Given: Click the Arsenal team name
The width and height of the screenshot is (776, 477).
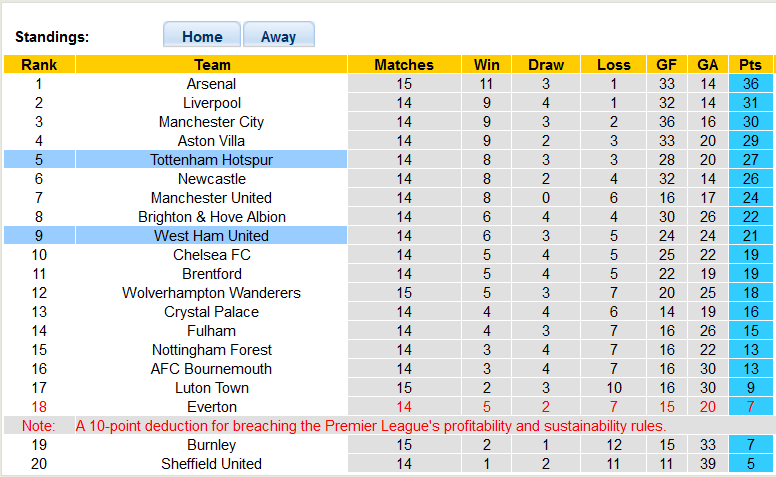Looking at the screenshot, I should [211, 84].
